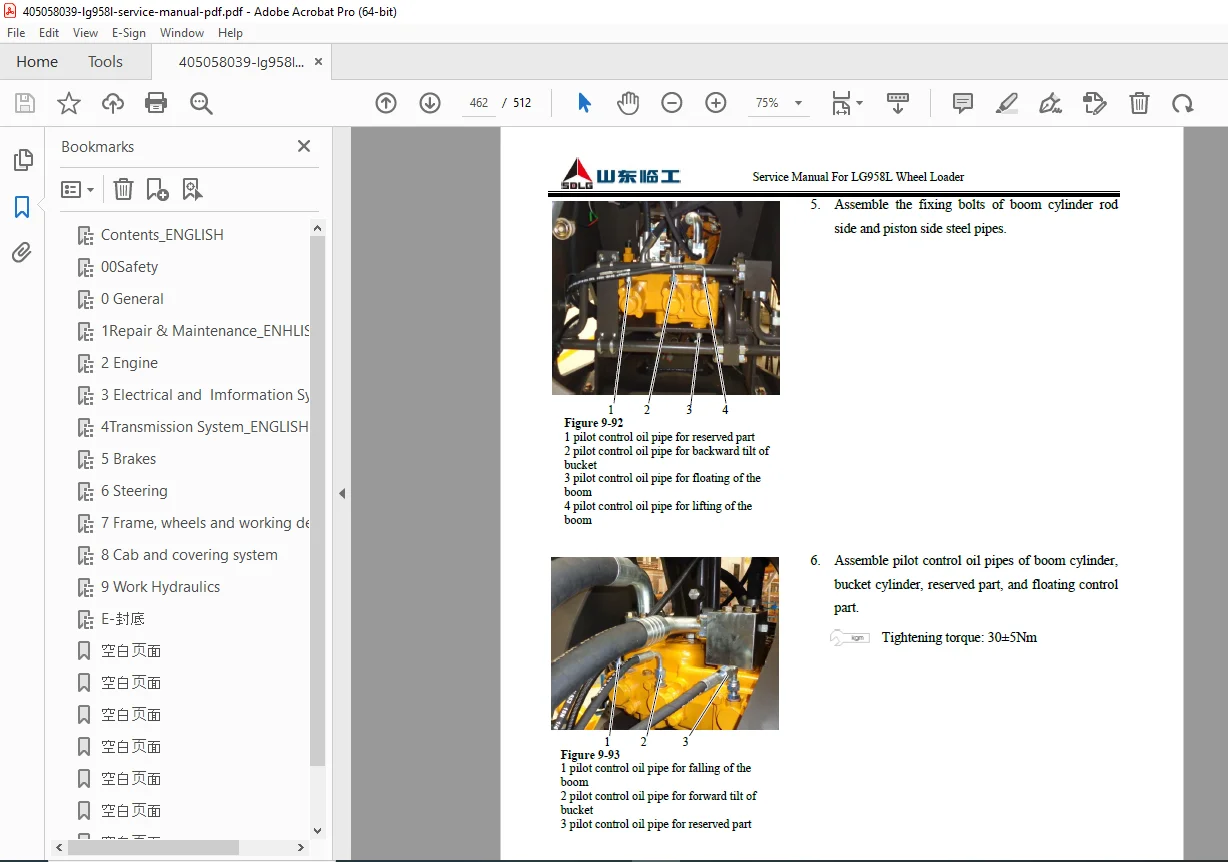The height and width of the screenshot is (862, 1228).
Task: Click the page number input field
Action: coord(479,103)
